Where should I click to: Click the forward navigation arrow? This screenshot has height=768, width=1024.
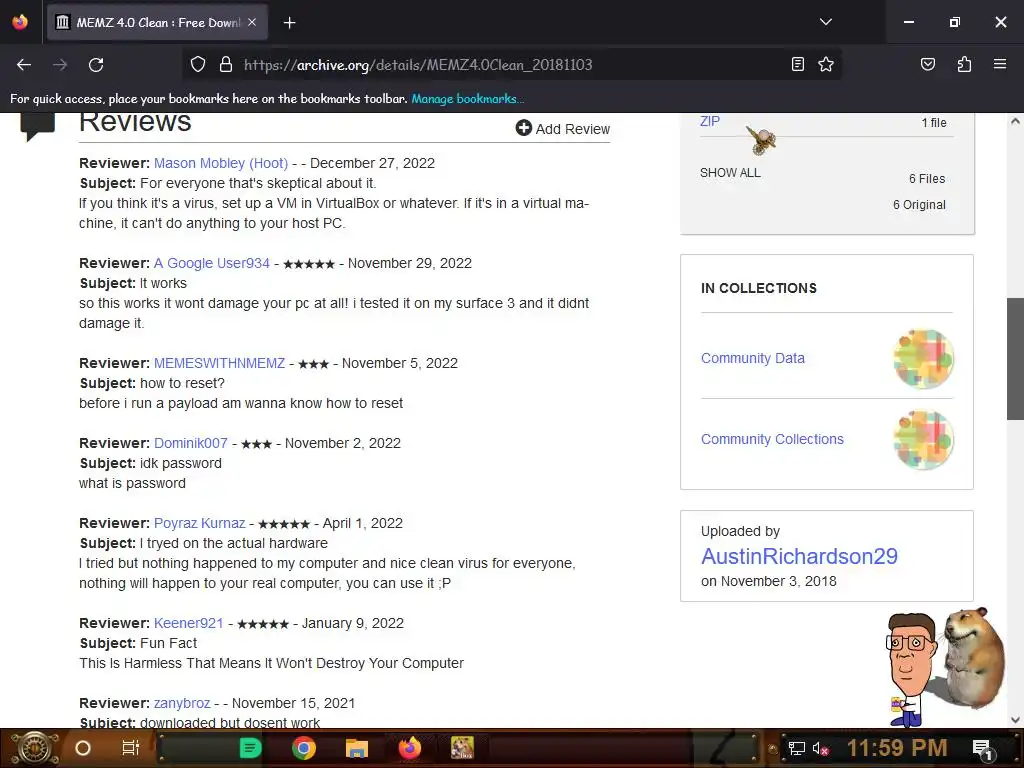pyautogui.click(x=60, y=65)
